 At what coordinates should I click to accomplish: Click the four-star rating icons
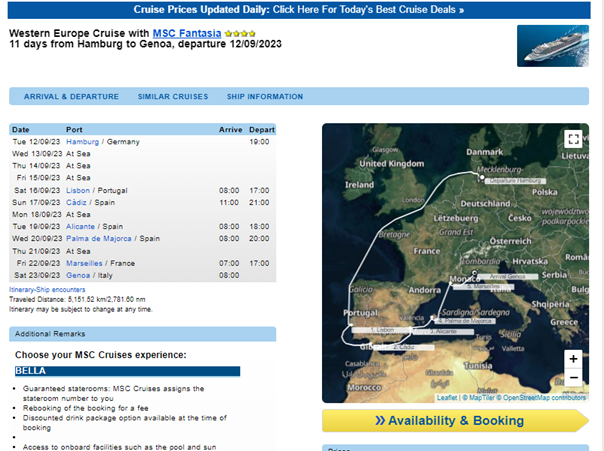pos(240,34)
